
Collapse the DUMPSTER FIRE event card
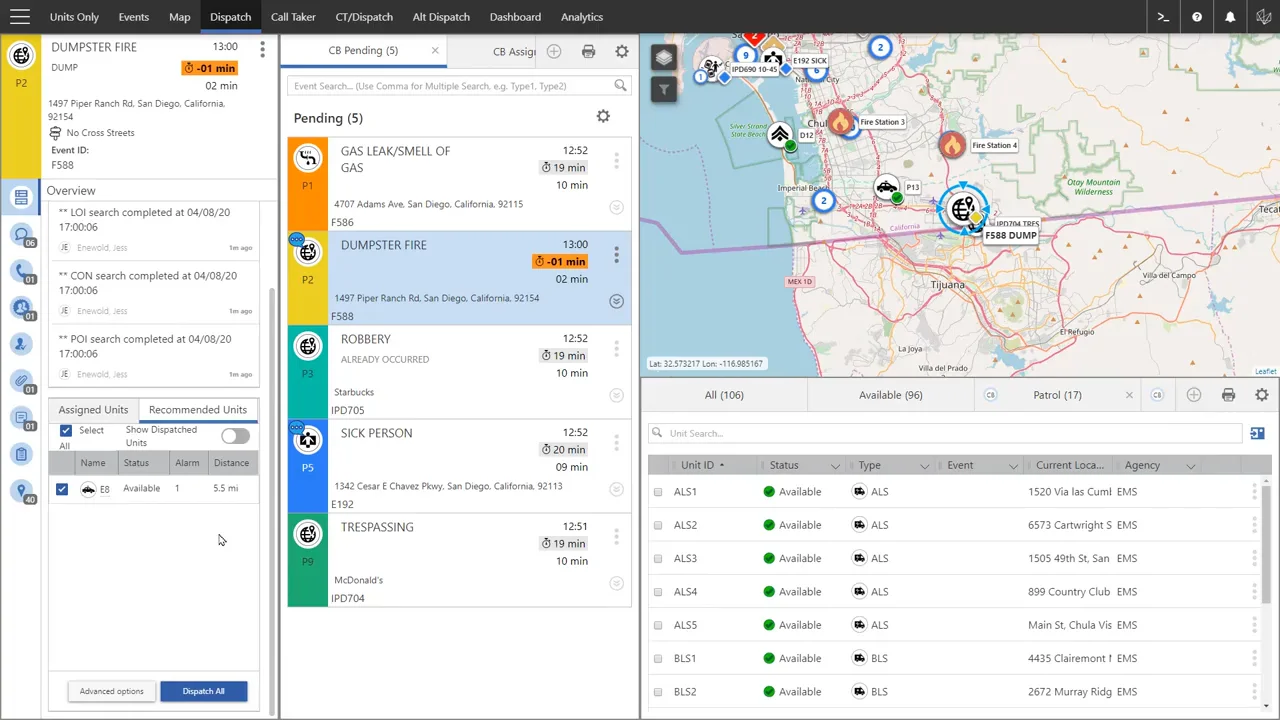(616, 301)
